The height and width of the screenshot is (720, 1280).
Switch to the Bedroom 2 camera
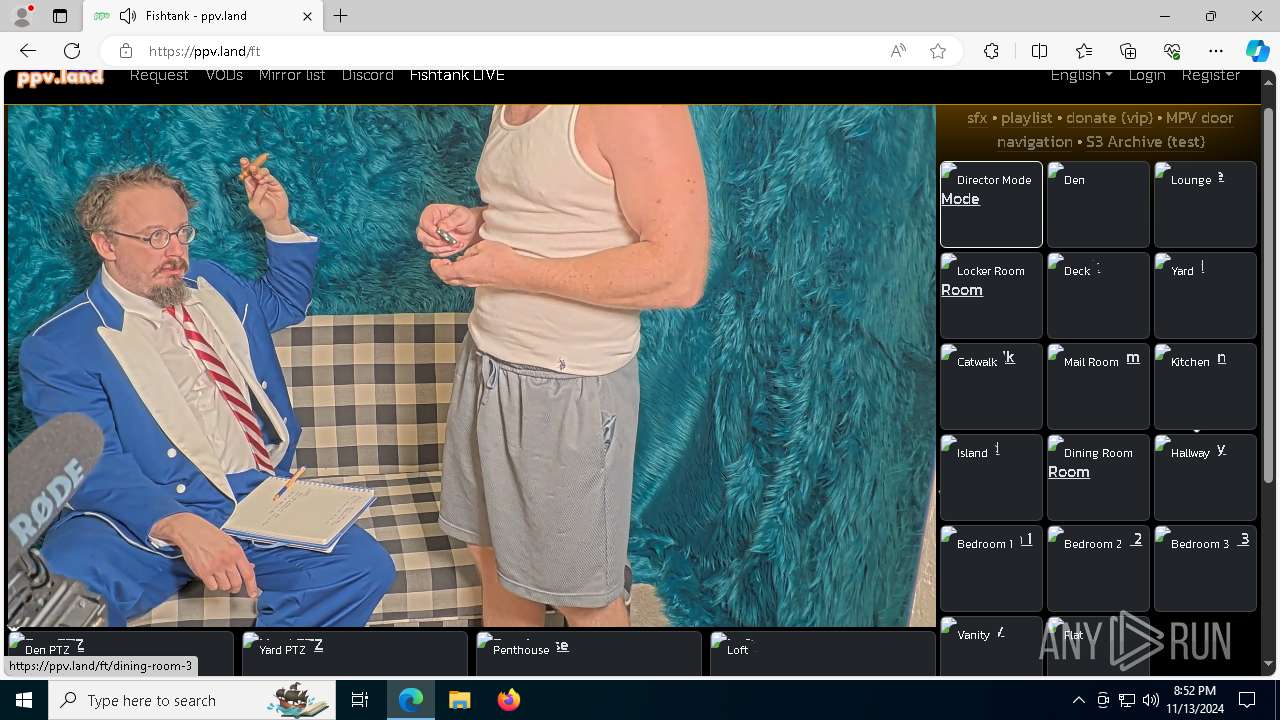(x=1098, y=568)
